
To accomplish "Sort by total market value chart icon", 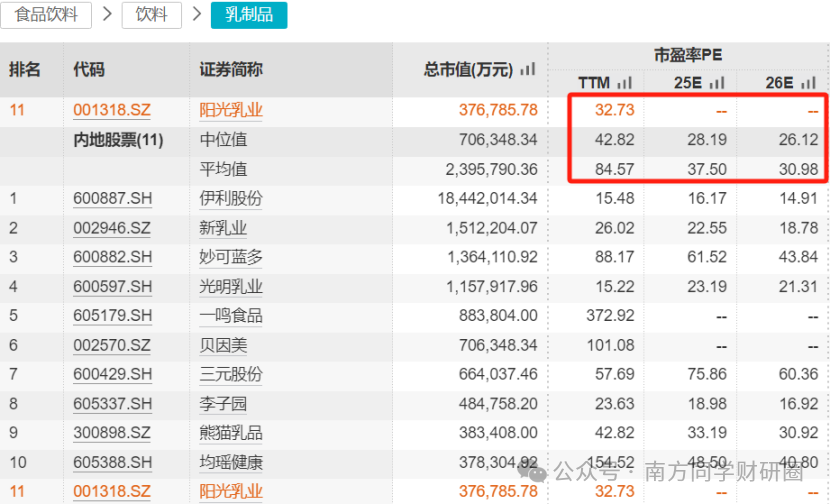I will 528,69.
